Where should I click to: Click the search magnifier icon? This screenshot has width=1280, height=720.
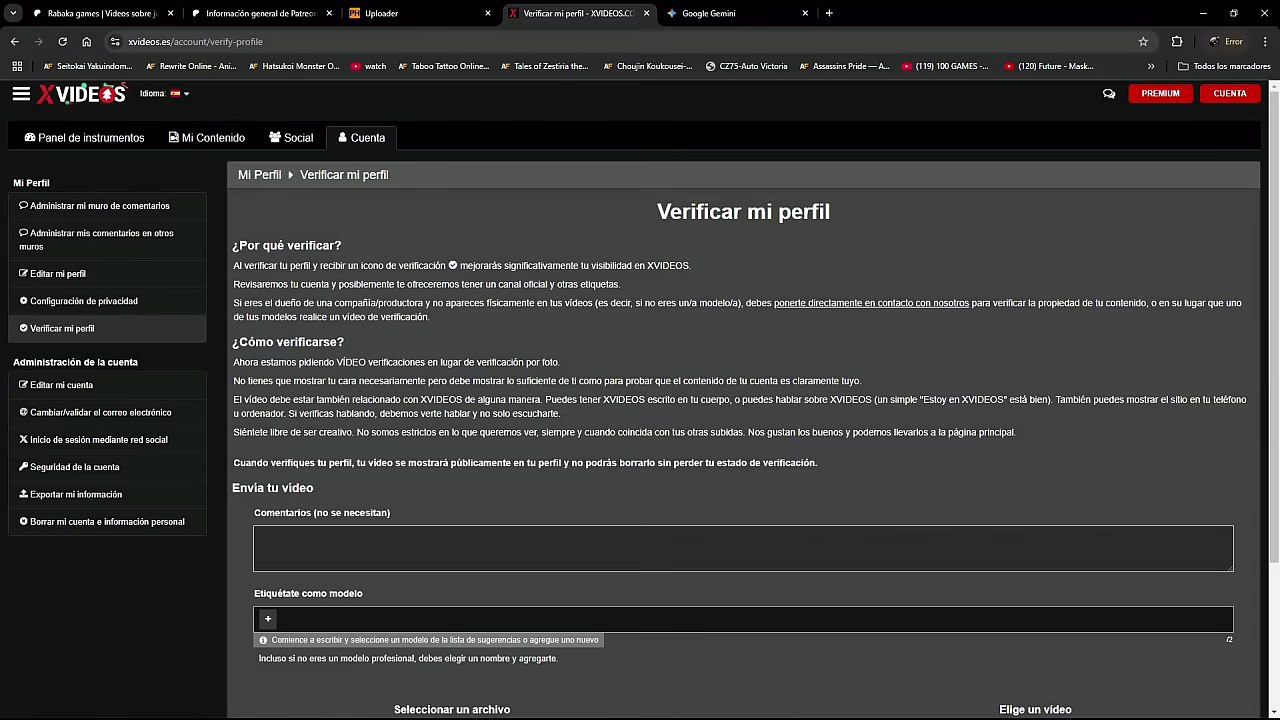click(x=1108, y=93)
